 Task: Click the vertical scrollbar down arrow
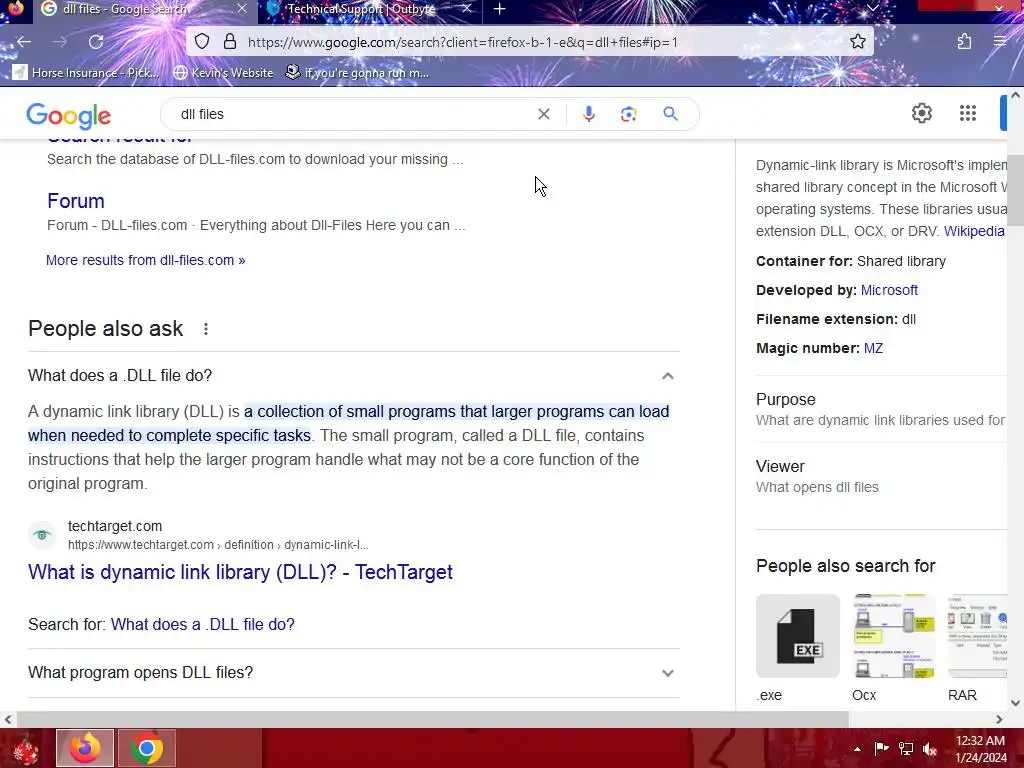[x=1016, y=703]
